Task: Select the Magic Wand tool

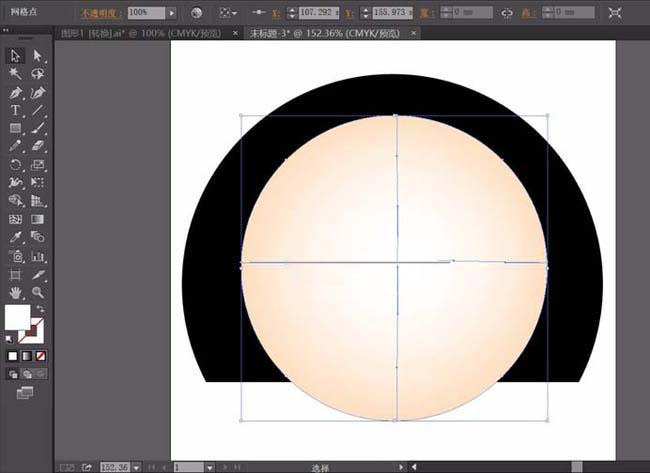Action: click(15, 73)
